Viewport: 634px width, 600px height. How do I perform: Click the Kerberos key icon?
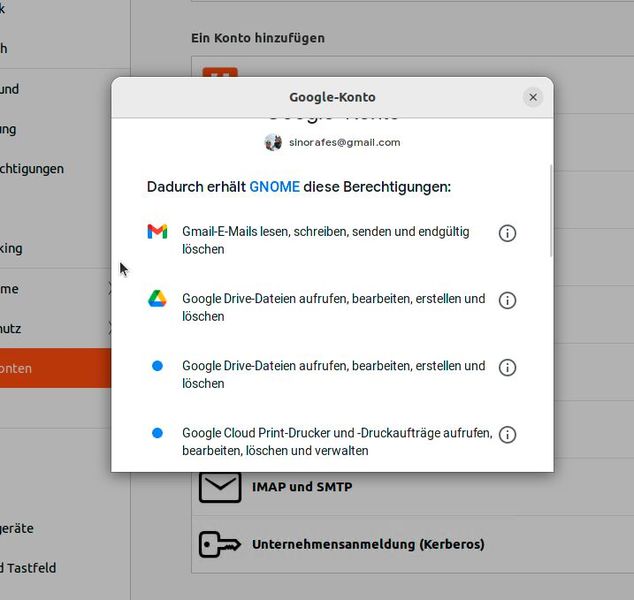click(220, 544)
